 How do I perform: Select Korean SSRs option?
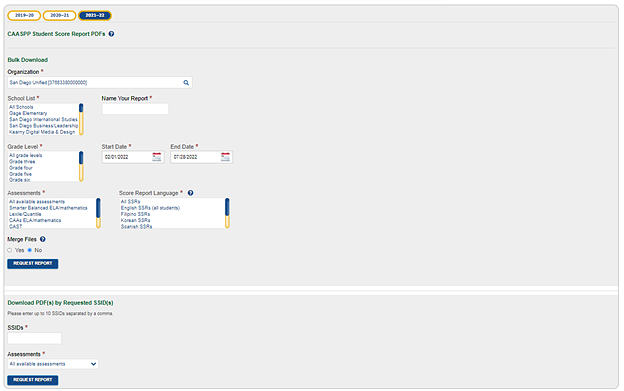pyautogui.click(x=136, y=220)
